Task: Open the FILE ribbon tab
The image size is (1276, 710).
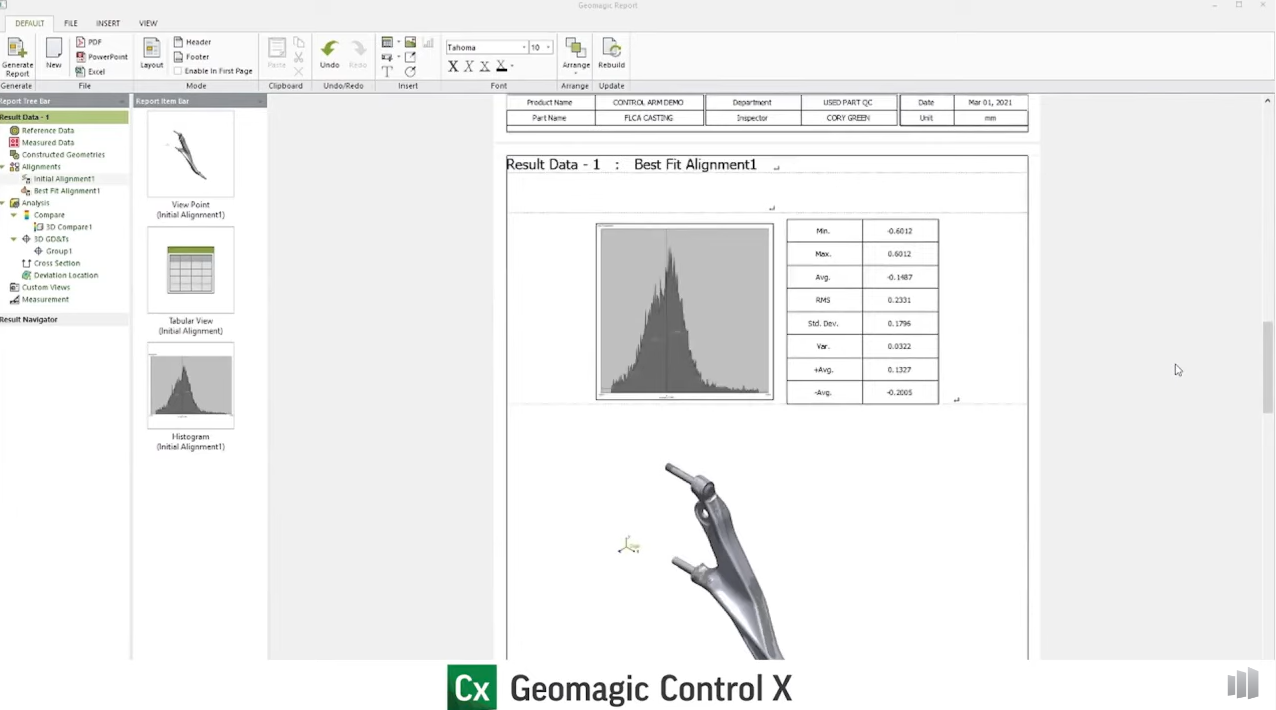Action: pyautogui.click(x=71, y=23)
